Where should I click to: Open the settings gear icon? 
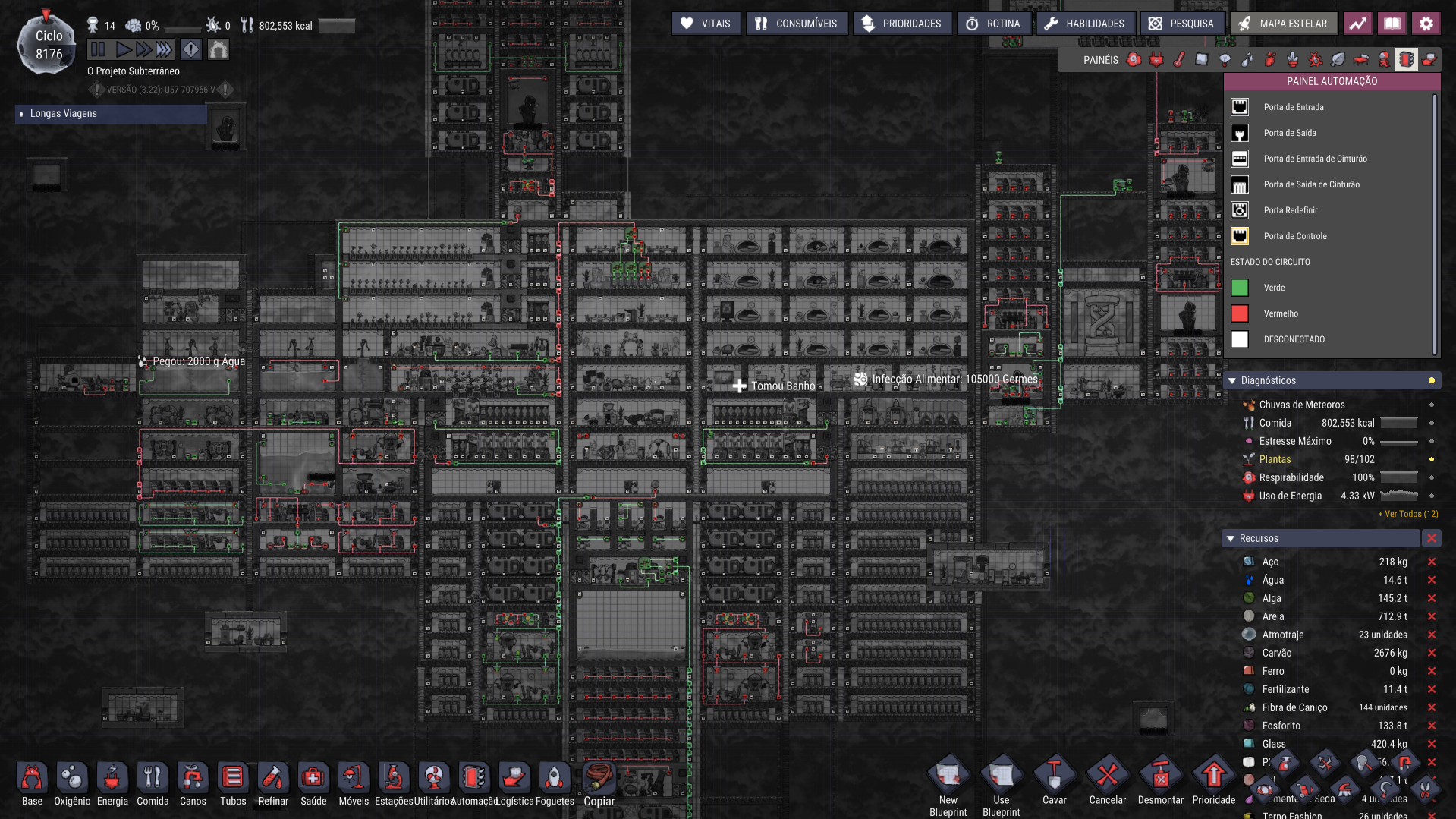click(x=1426, y=24)
